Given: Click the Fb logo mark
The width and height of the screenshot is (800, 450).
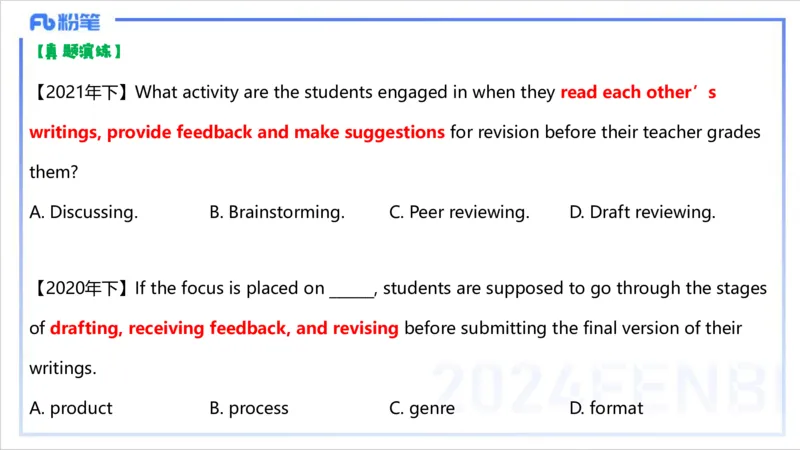Looking at the screenshot, I should [x=43, y=21].
